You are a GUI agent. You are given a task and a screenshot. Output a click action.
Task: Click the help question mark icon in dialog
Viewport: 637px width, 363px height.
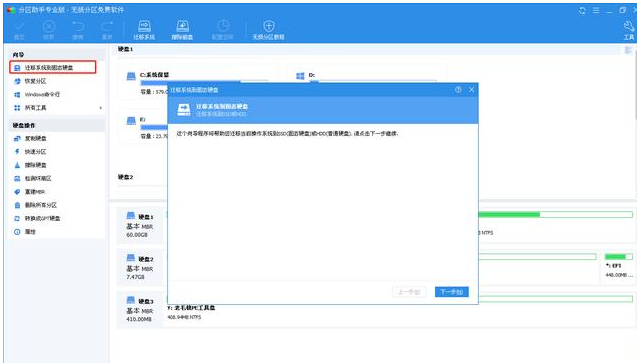coord(458,90)
